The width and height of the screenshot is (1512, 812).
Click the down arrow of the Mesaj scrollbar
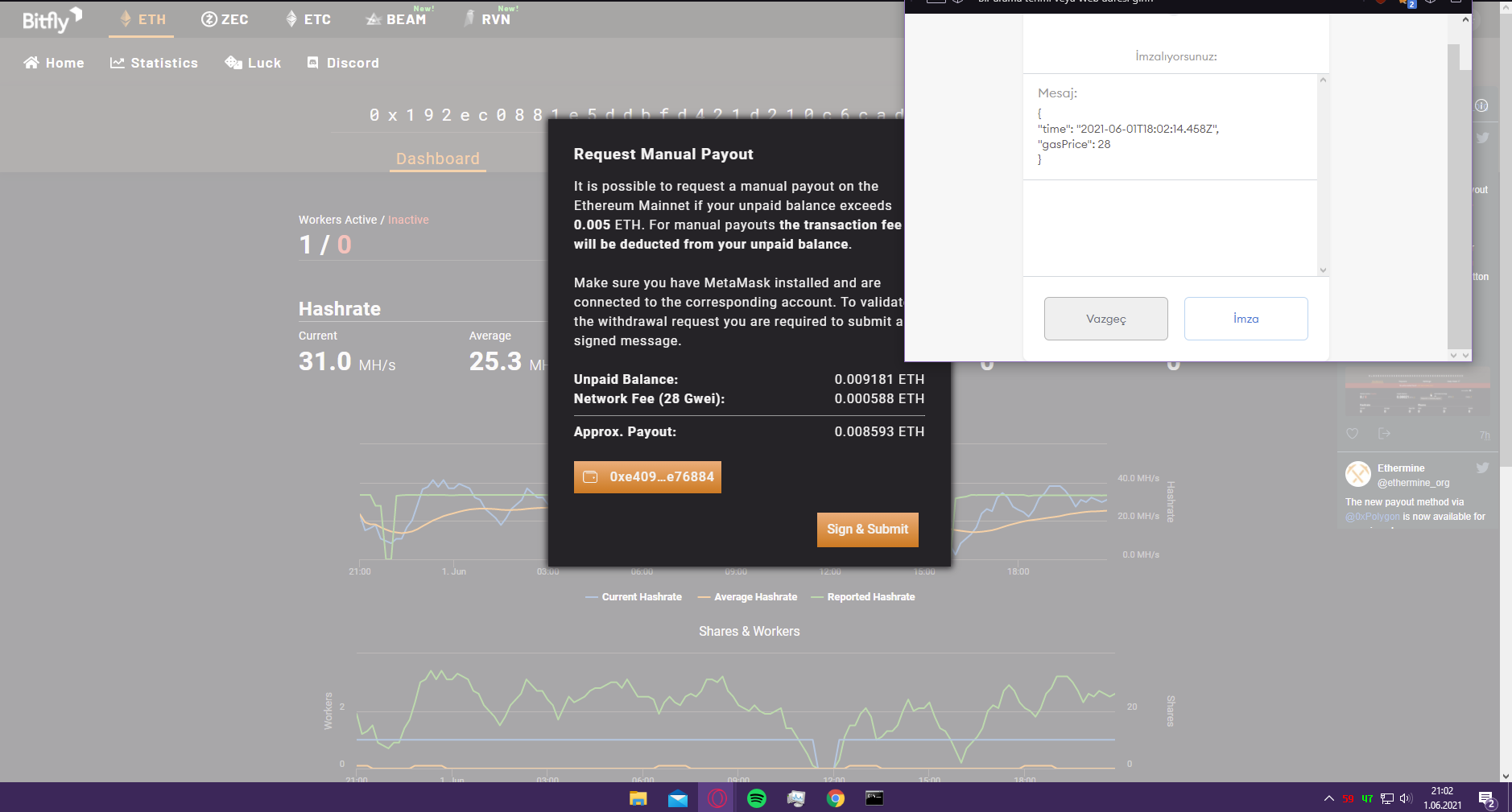(x=1323, y=270)
